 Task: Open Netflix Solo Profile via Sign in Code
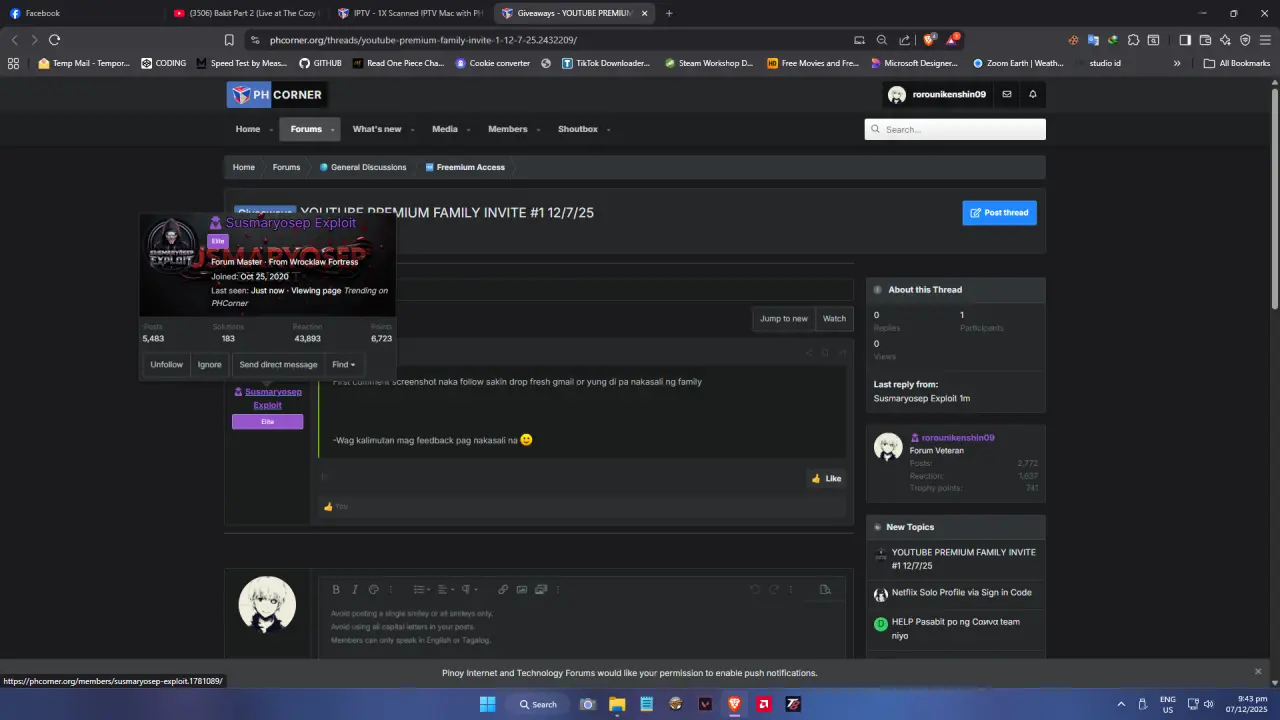(x=962, y=592)
